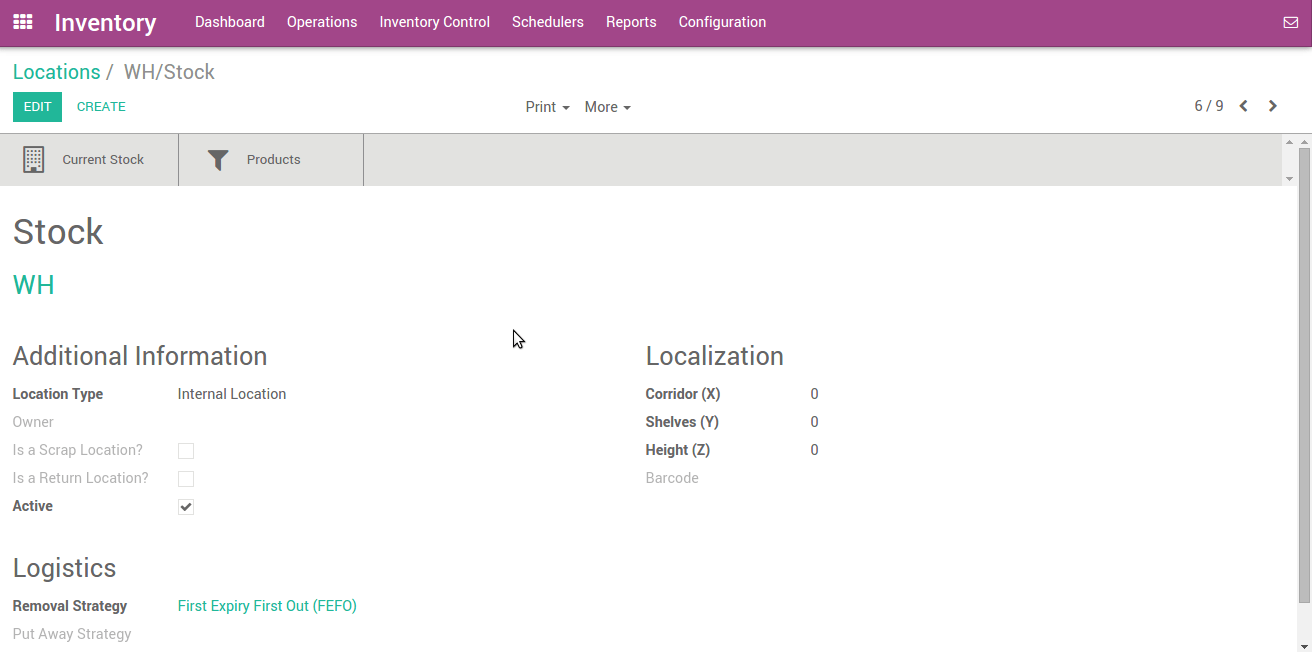
Task: Open the More dropdown
Action: pos(607,107)
